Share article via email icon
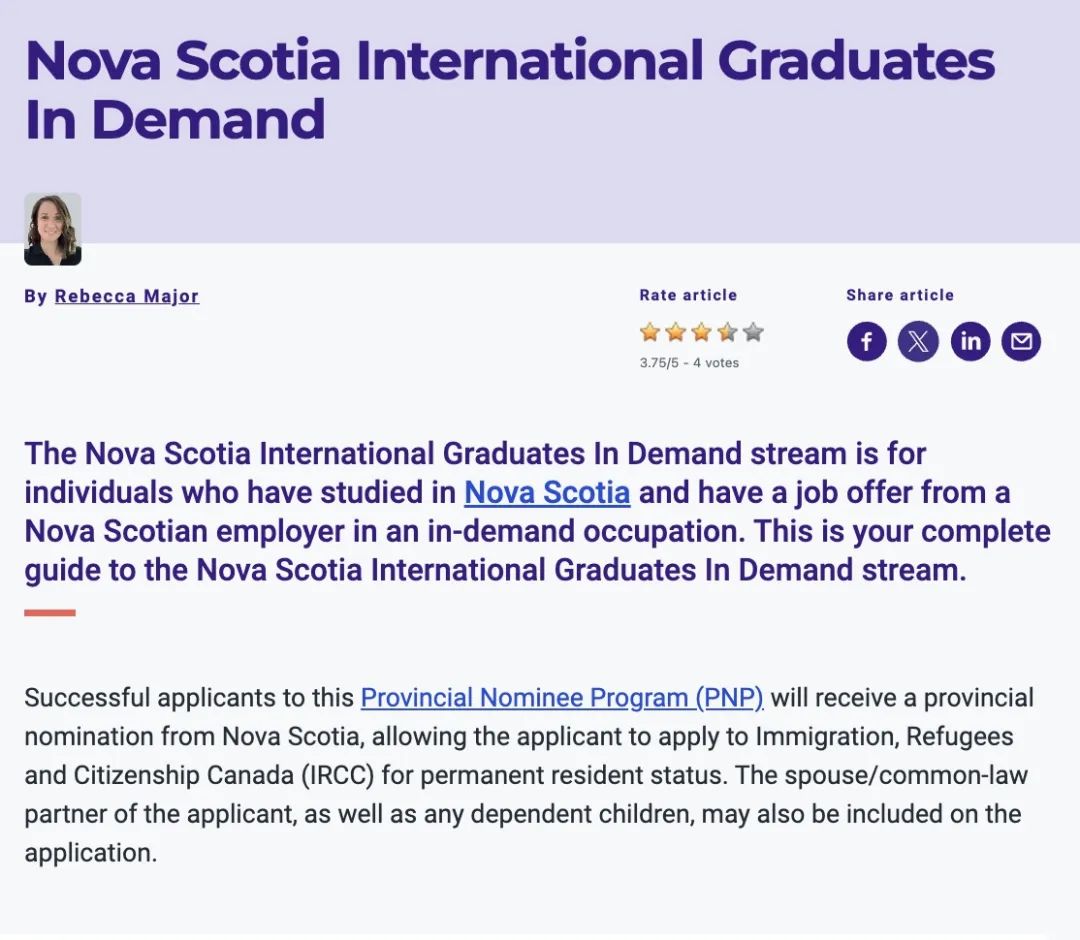Image resolution: width=1080 pixels, height=940 pixels. tap(1021, 341)
